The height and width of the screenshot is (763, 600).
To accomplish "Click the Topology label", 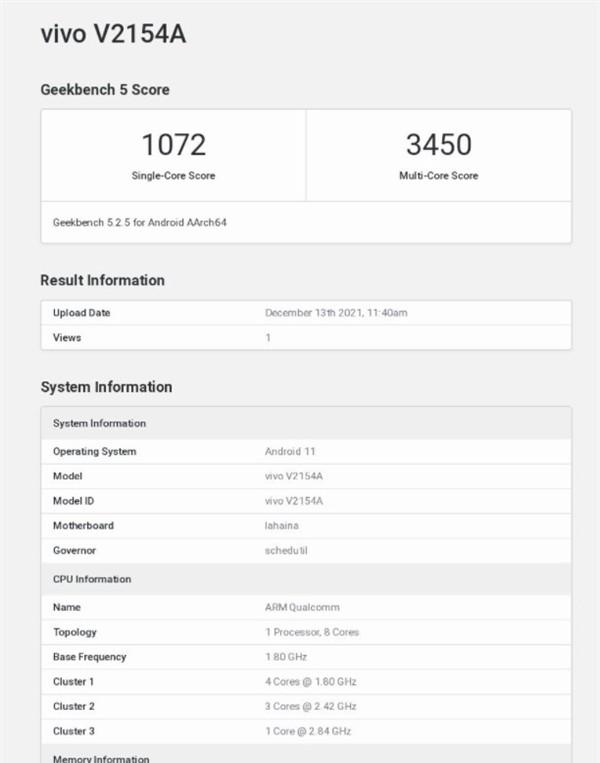I will [x=75, y=632].
